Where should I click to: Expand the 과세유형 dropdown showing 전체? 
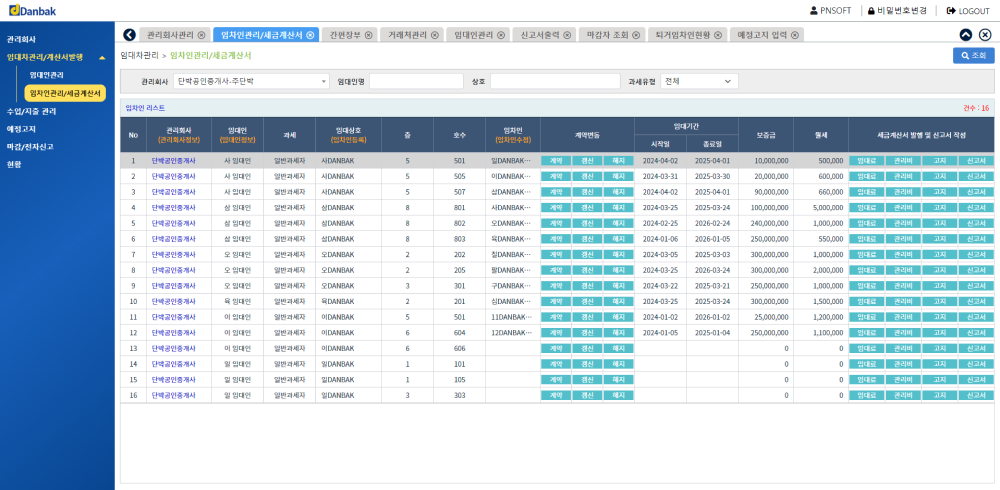click(x=699, y=81)
